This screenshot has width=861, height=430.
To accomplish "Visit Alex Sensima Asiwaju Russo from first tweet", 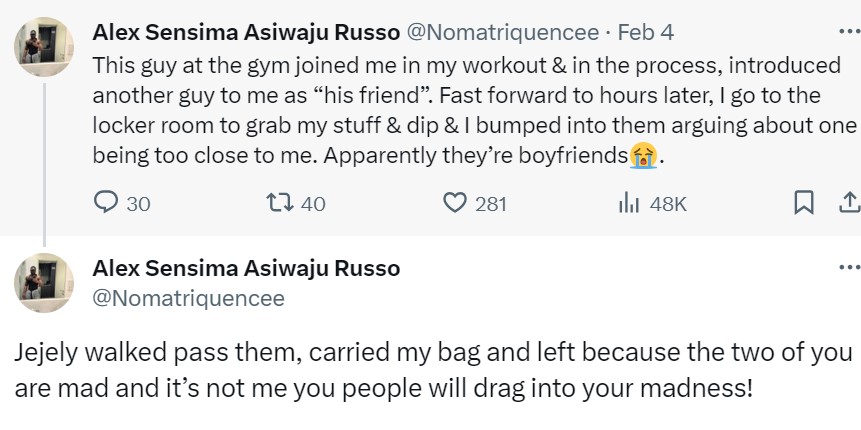I will [x=245, y=32].
